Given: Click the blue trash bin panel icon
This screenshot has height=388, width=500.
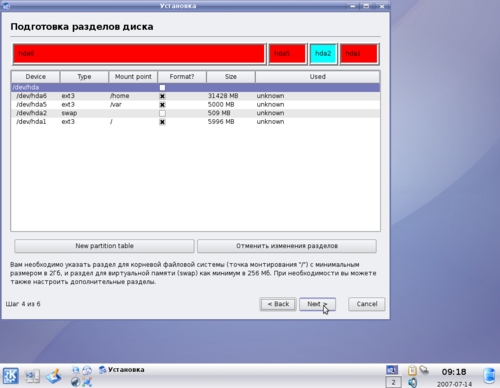Looking at the screenshot, I should (489, 376).
